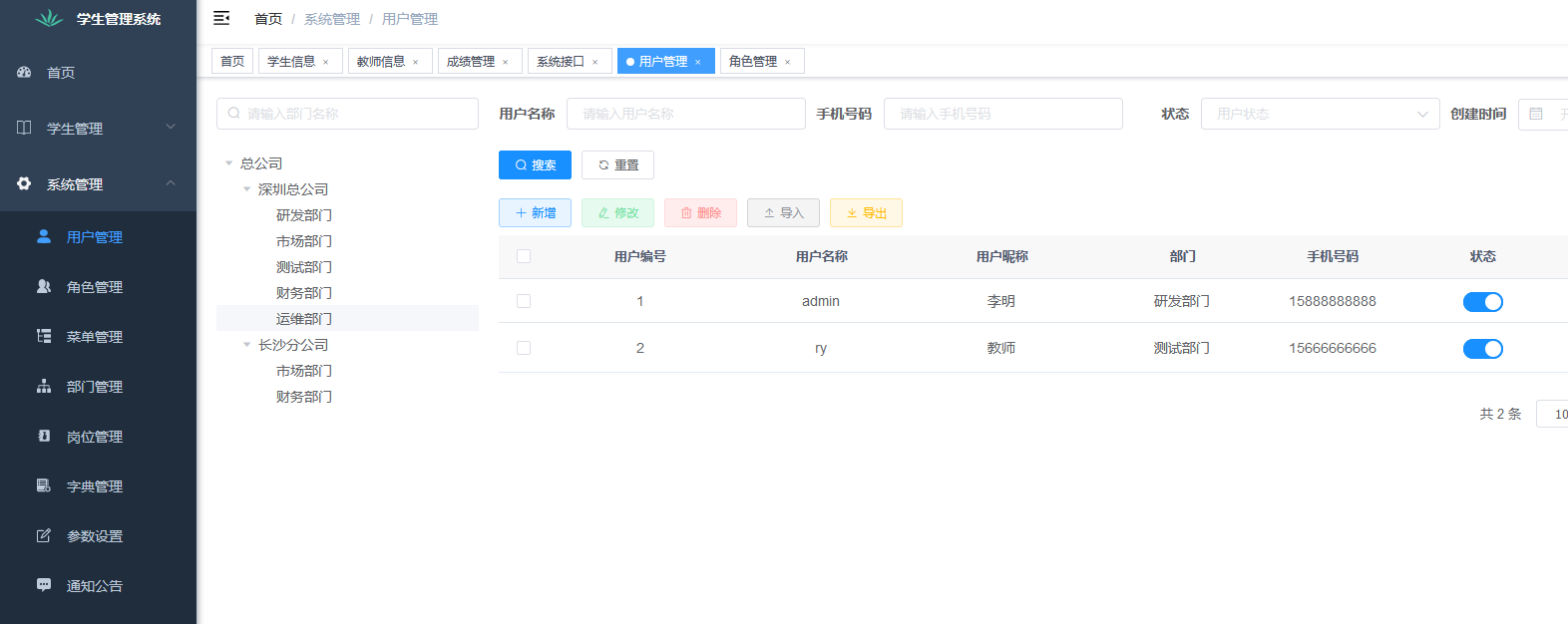Close the 角色管理 tab
Screen dimensions: 1568x624
787,62
